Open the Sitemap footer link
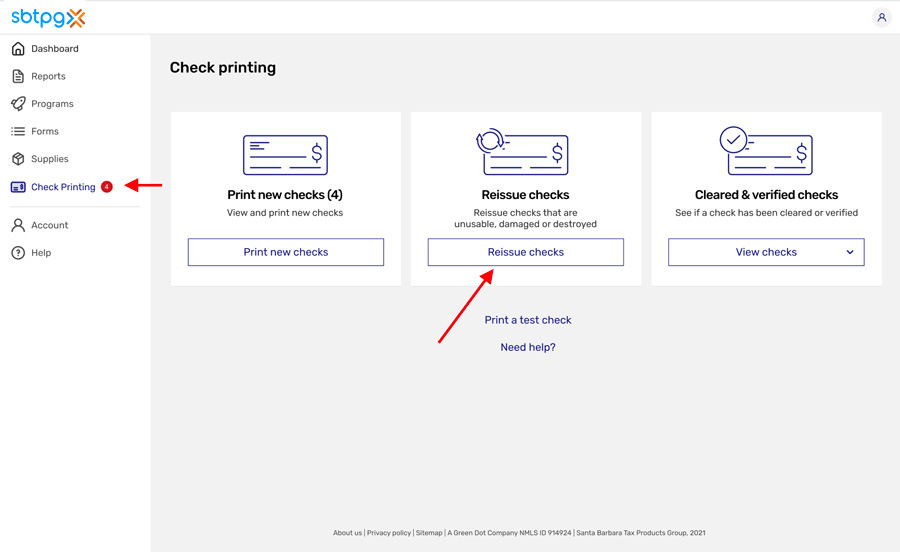 tap(429, 532)
